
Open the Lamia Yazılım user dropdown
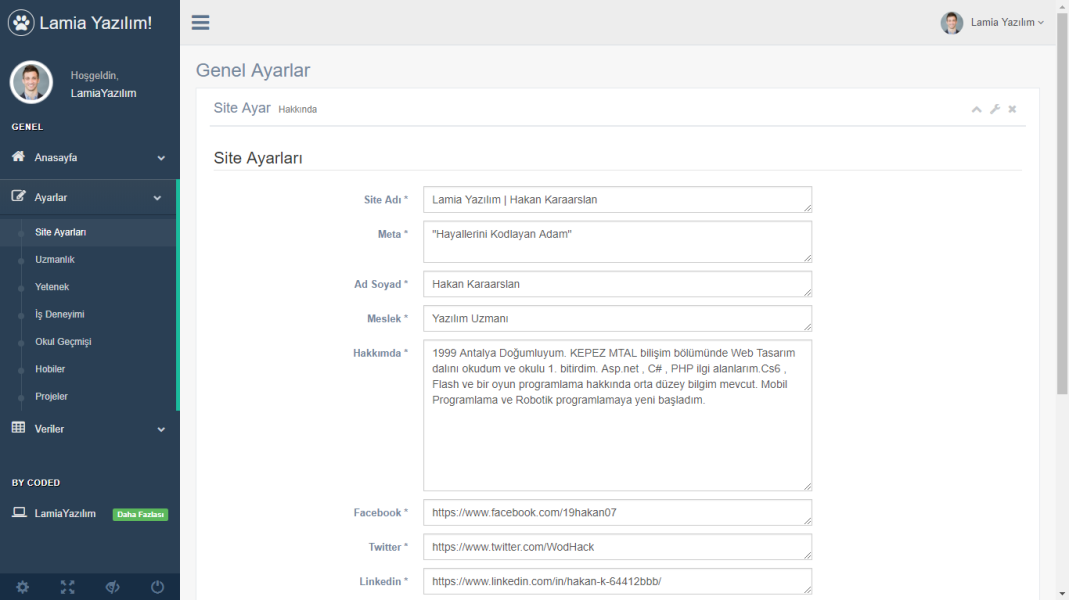click(x=993, y=22)
